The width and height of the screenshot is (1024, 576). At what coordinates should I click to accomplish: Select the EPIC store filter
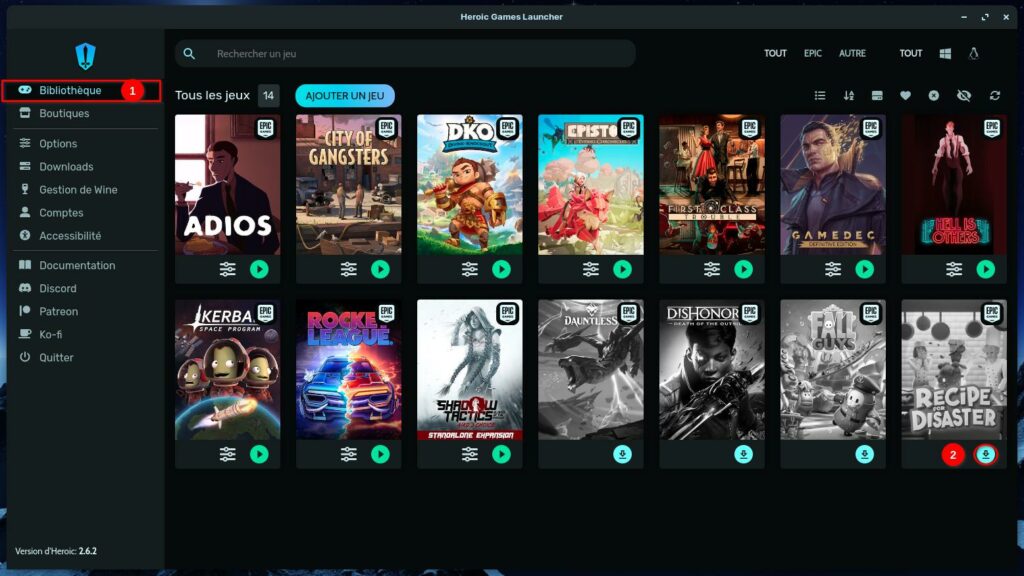(x=813, y=53)
